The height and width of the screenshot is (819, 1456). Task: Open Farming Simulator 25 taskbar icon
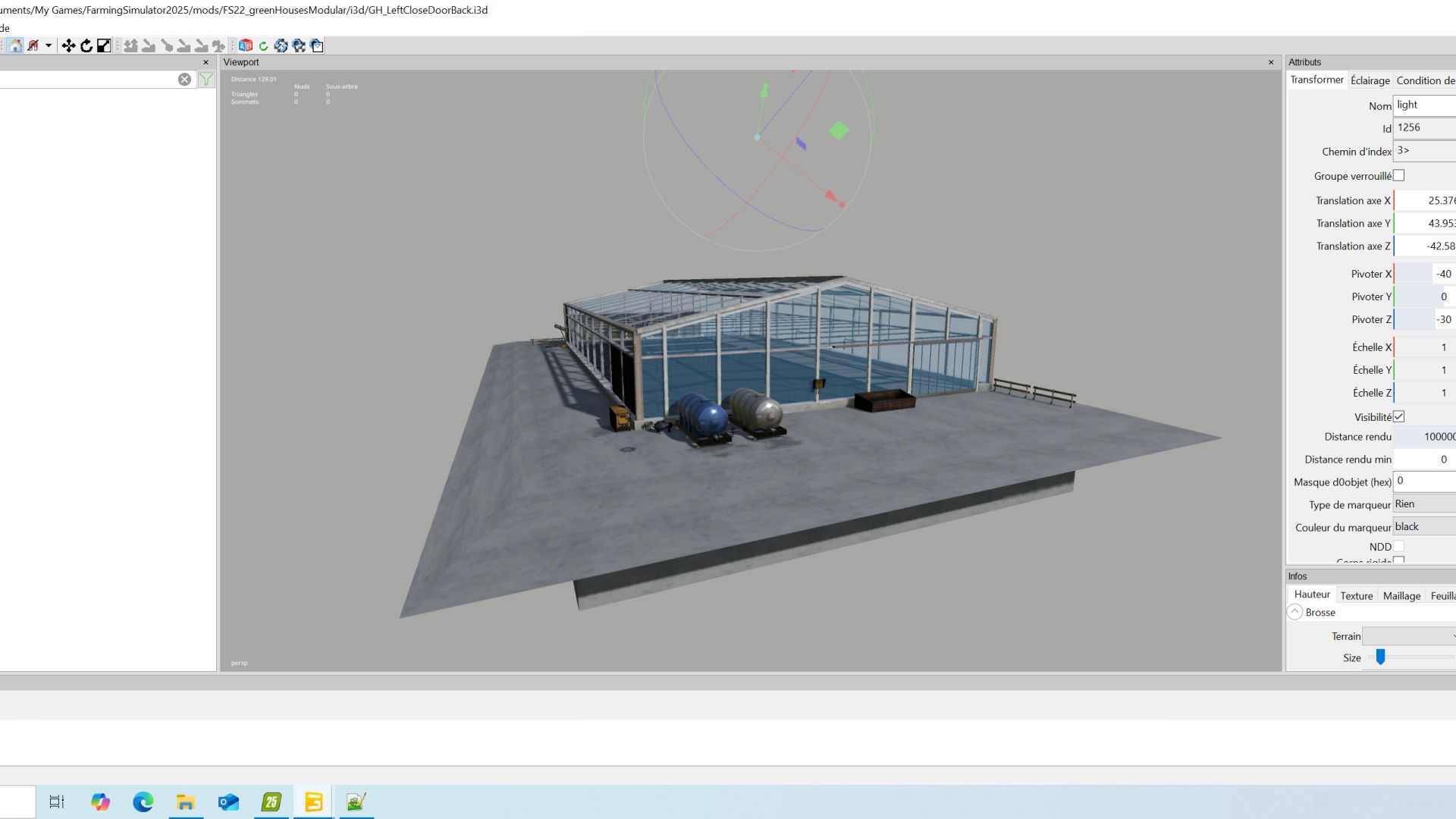pos(270,802)
